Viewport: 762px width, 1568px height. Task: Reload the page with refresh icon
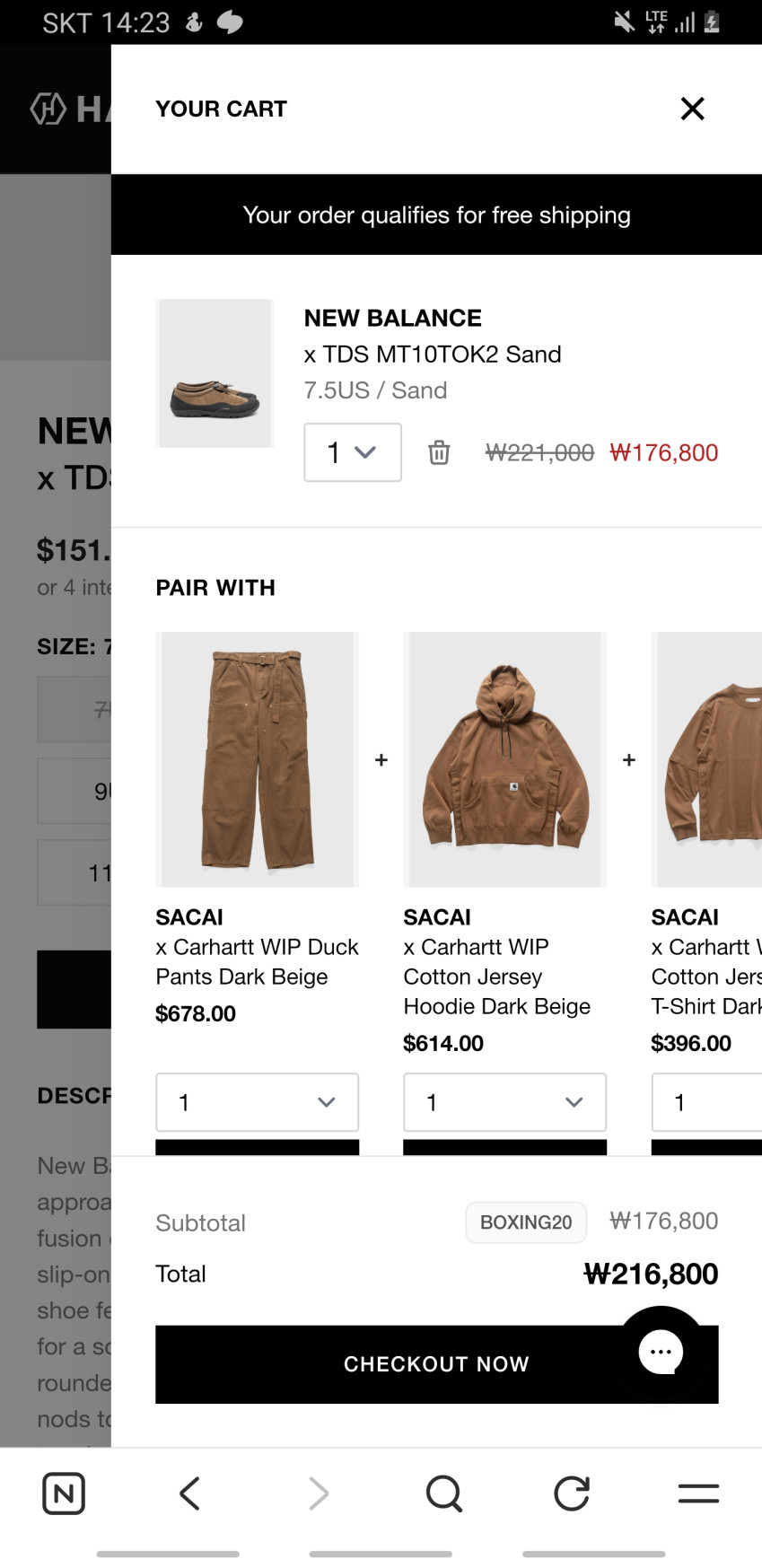click(x=572, y=1494)
